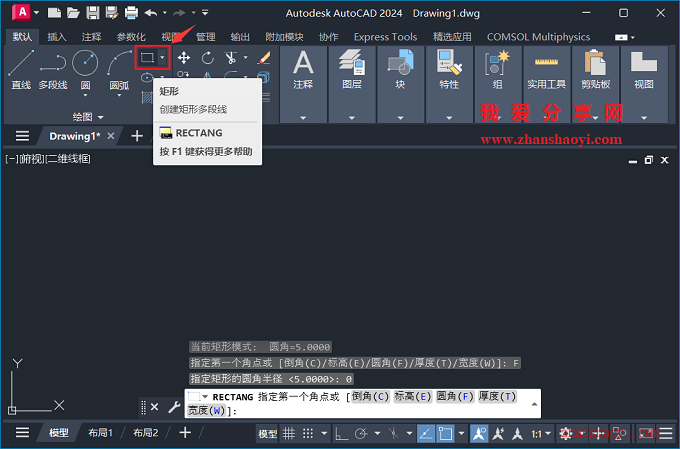Choose the Width (宽度(W)) command option

(x=206, y=410)
